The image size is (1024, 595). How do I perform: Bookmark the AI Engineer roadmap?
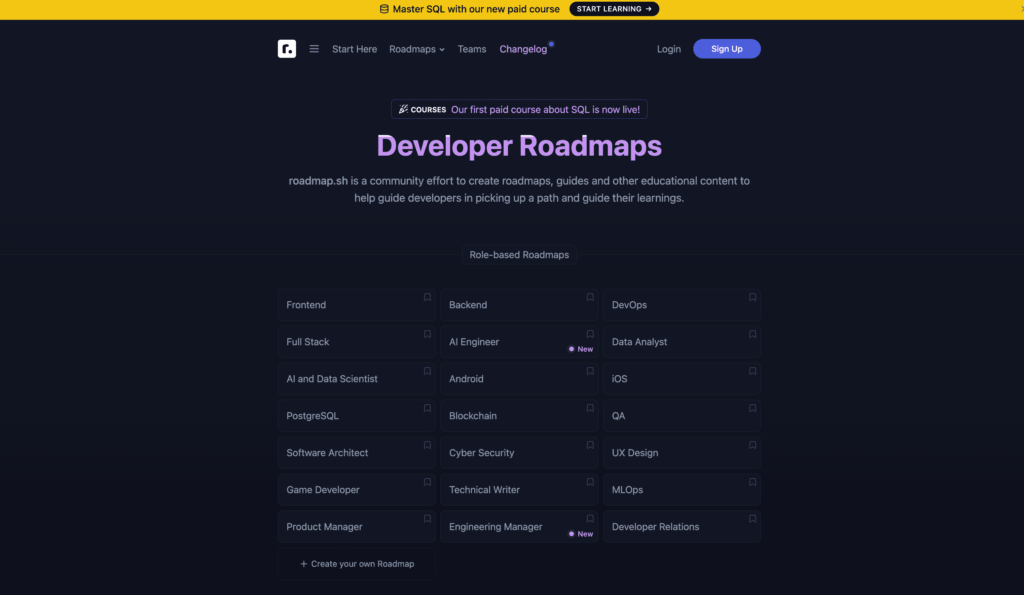pyautogui.click(x=590, y=334)
